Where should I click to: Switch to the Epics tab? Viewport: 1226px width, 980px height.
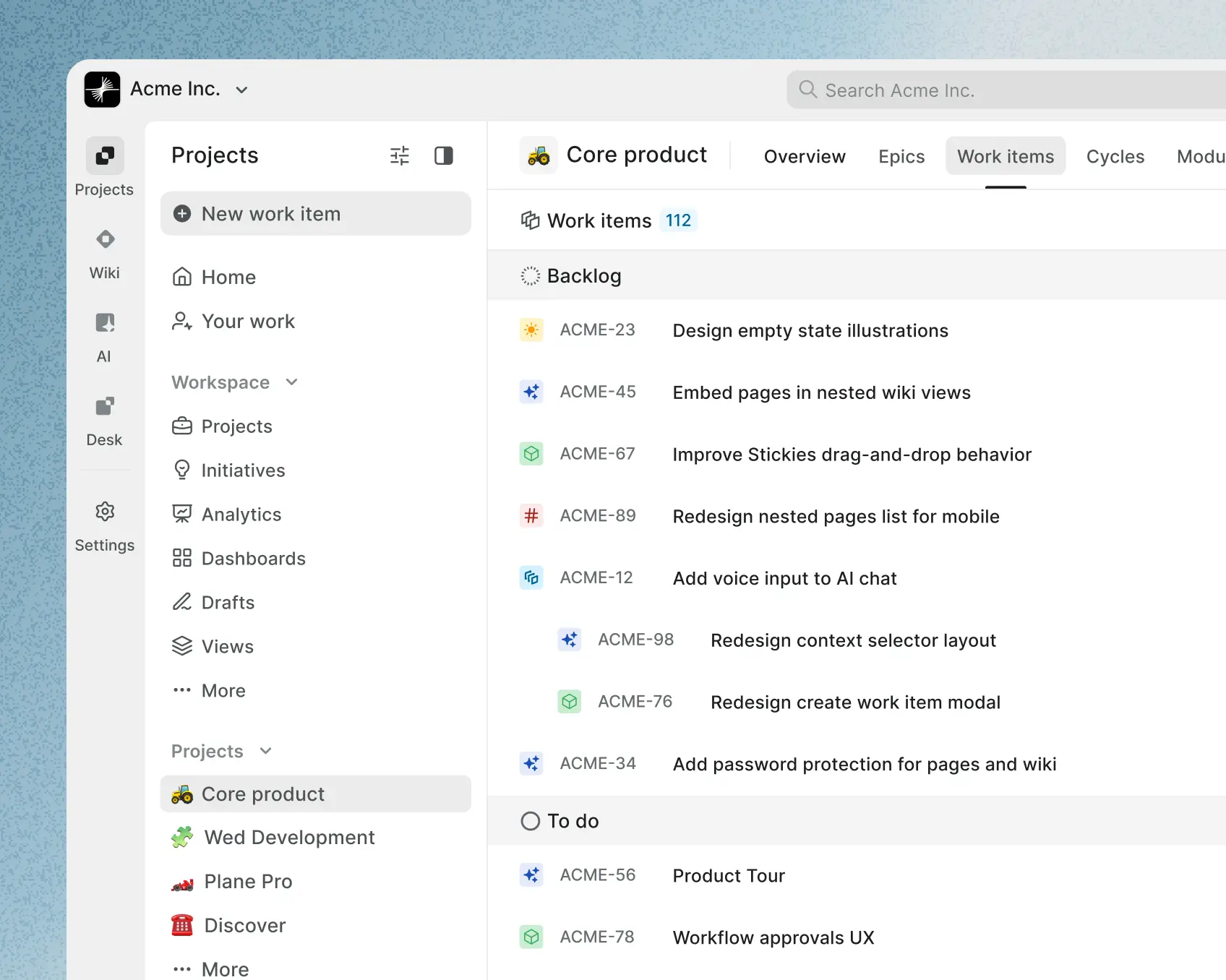pyautogui.click(x=901, y=157)
